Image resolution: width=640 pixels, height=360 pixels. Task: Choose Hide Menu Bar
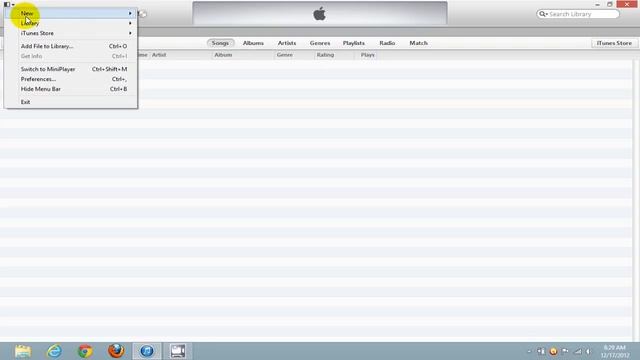[x=71, y=89]
